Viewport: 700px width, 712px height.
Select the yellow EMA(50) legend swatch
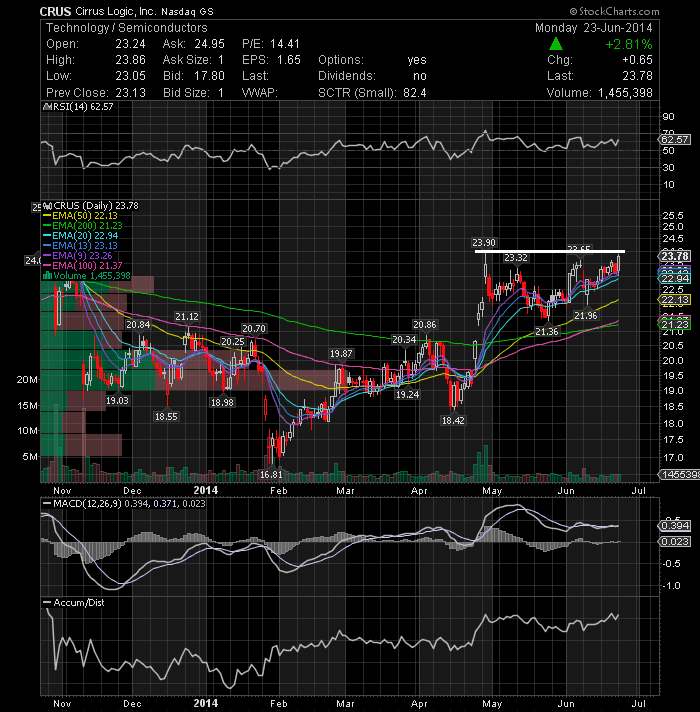47,216
